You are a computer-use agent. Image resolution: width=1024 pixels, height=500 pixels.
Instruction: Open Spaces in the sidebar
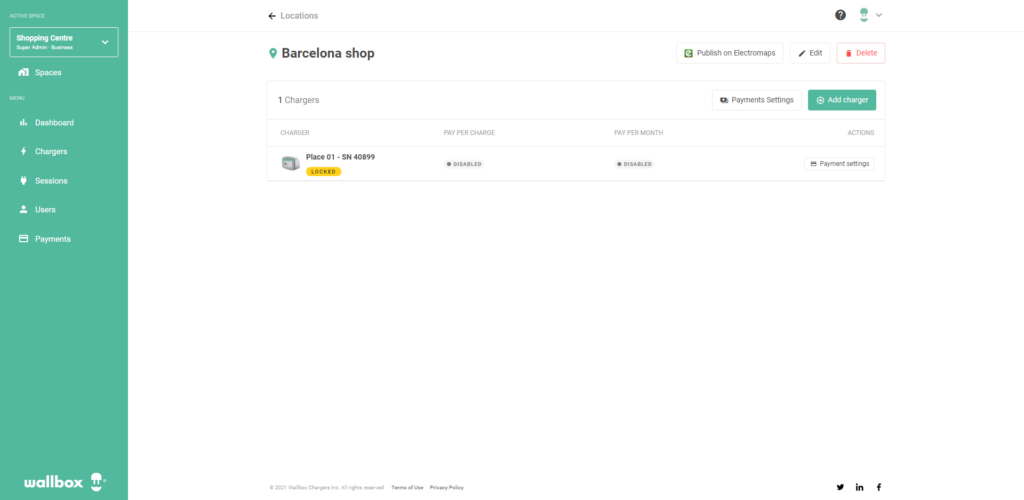[47, 72]
